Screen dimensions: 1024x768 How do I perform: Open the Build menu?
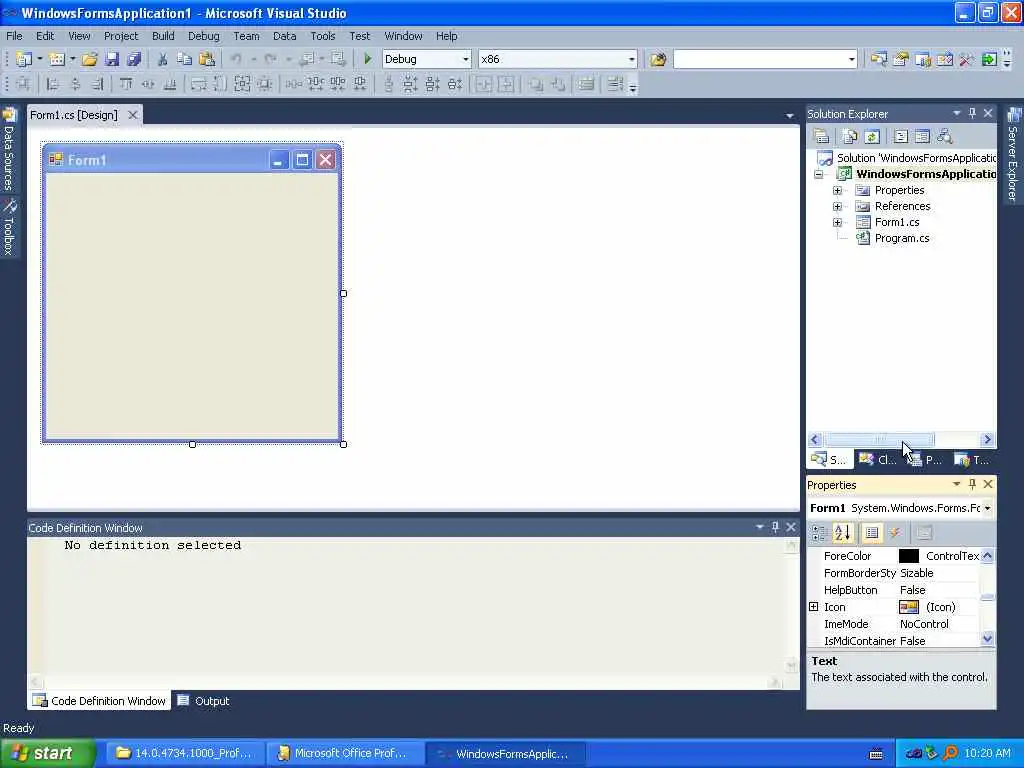click(x=163, y=36)
